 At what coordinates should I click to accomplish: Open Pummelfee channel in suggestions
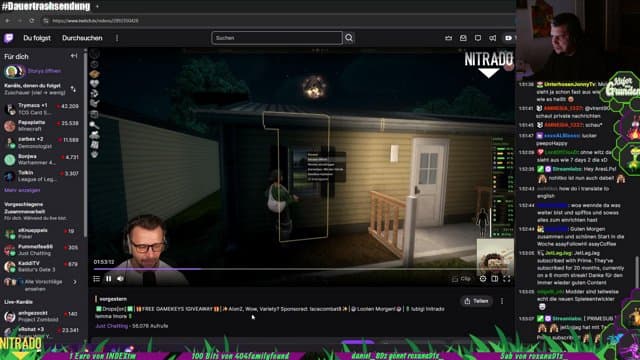tap(42, 250)
